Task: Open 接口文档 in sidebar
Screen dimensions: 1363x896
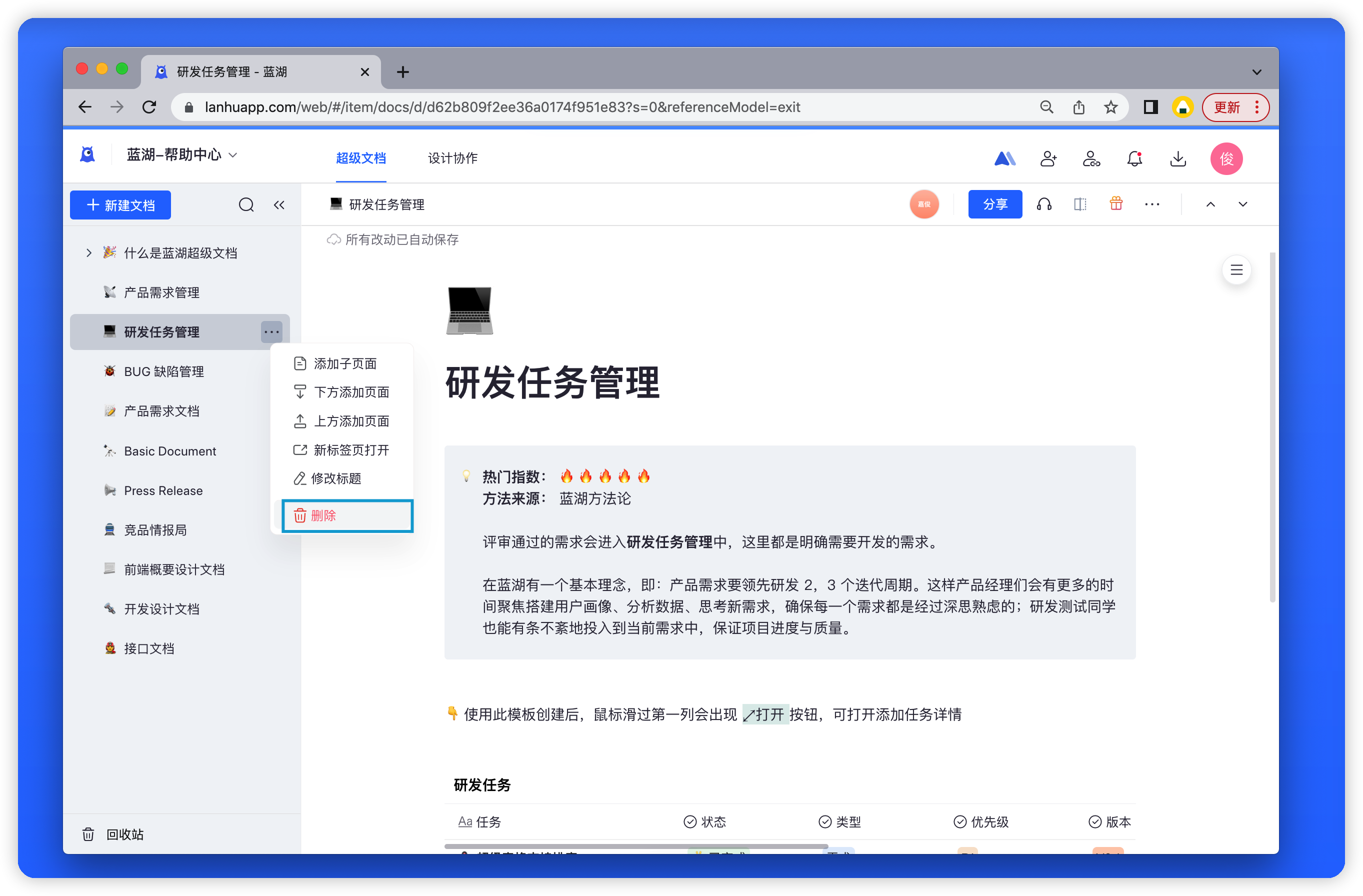Action: (x=180, y=648)
